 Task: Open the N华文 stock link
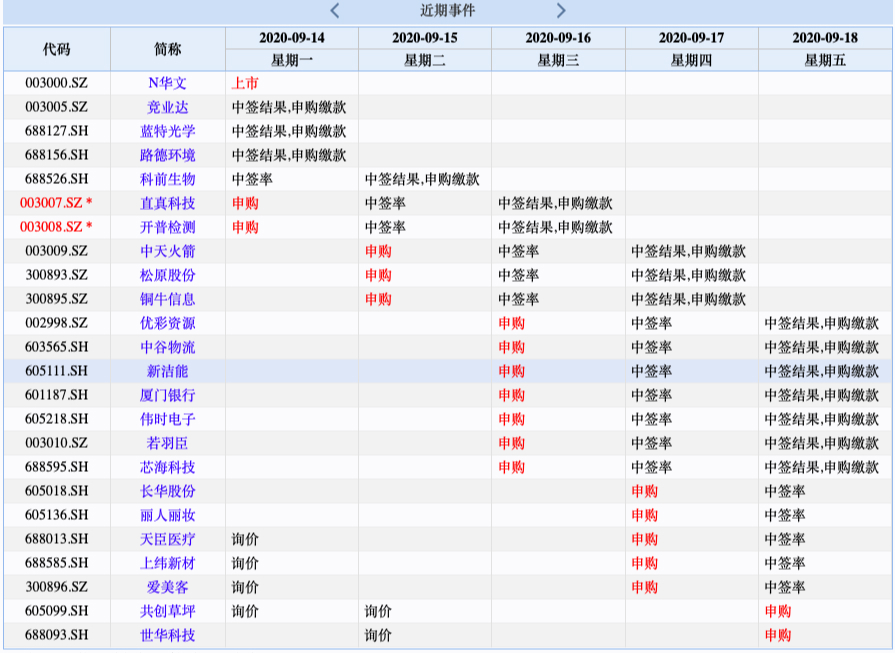167,83
